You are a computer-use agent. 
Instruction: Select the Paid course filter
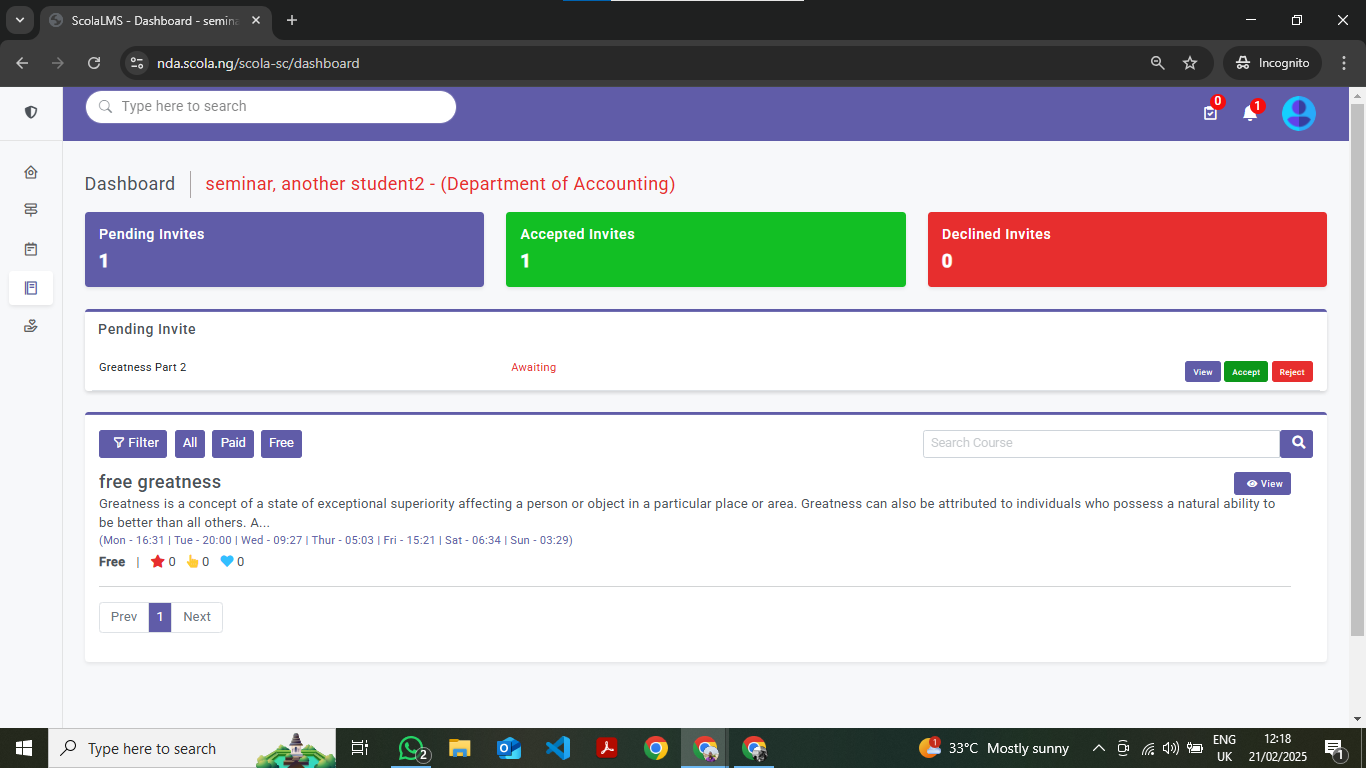233,443
